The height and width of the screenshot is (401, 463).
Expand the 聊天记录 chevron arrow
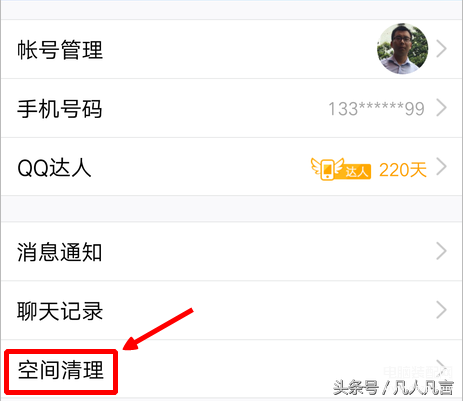tap(442, 310)
